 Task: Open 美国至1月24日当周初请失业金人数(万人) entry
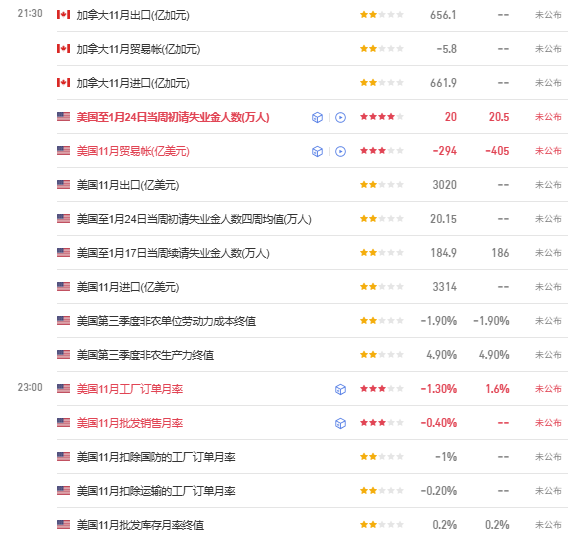[x=173, y=117]
